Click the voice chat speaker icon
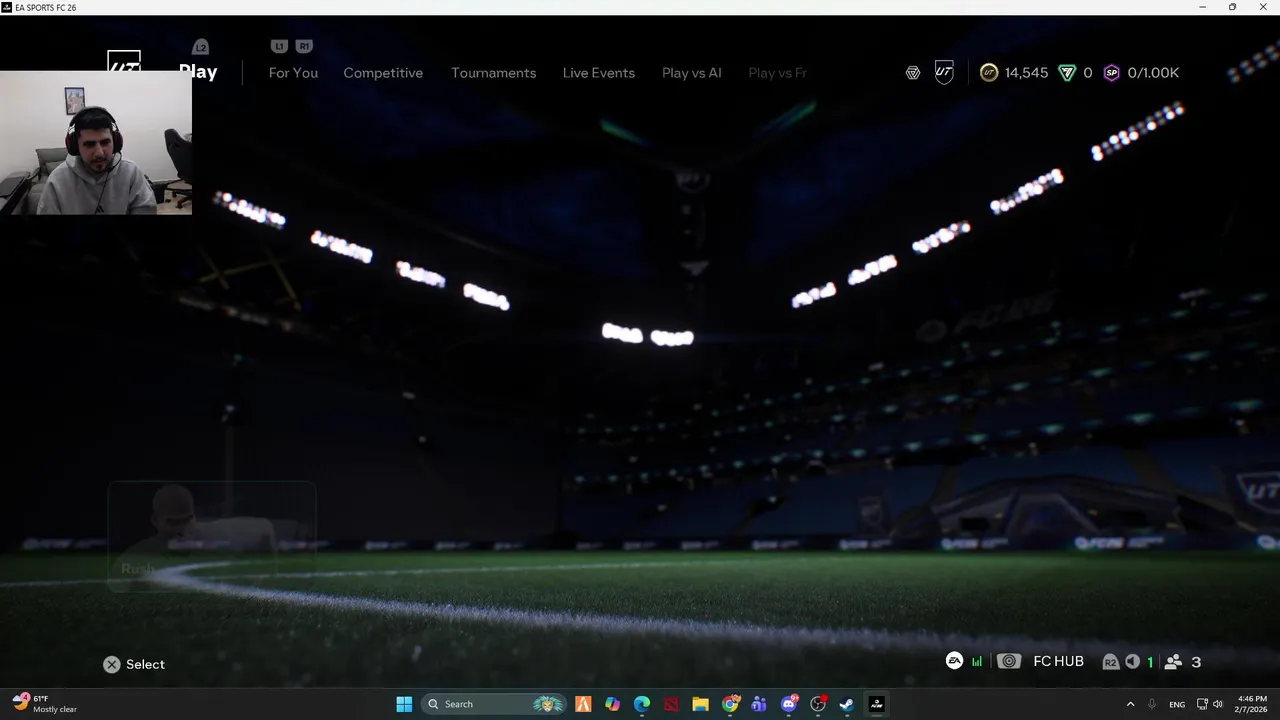Image resolution: width=1280 pixels, height=720 pixels. click(1132, 662)
